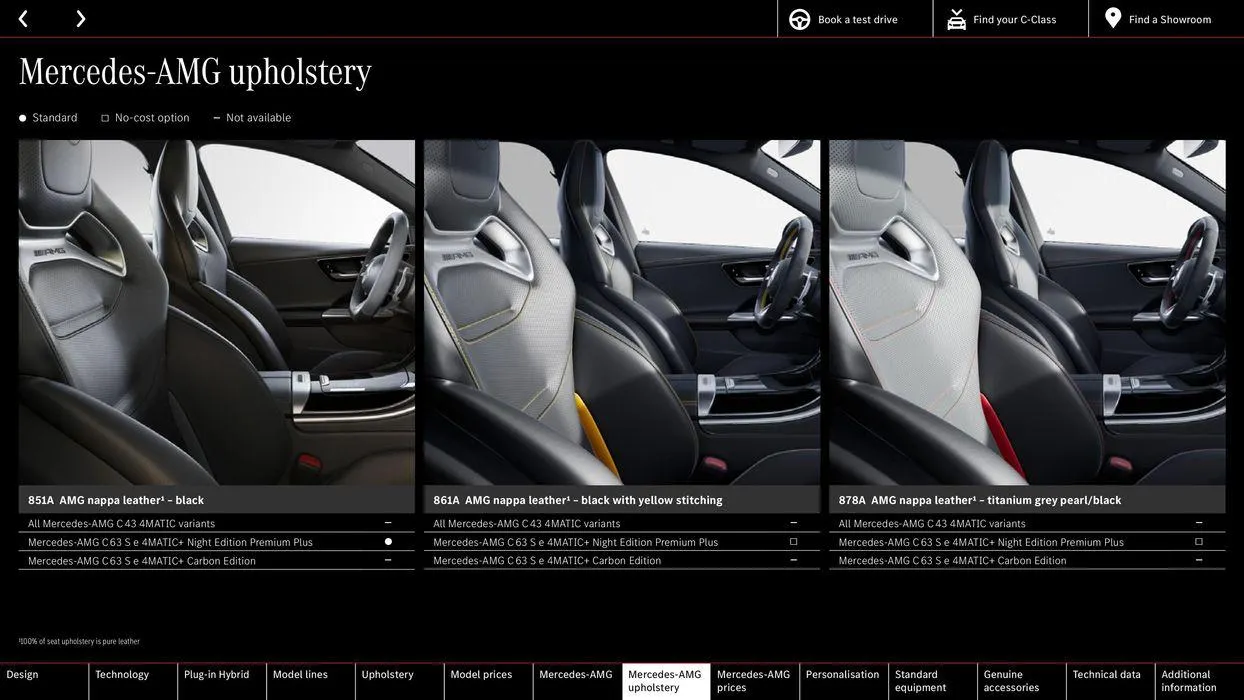
Task: Click the Book a test drive link
Action: pyautogui.click(x=857, y=19)
